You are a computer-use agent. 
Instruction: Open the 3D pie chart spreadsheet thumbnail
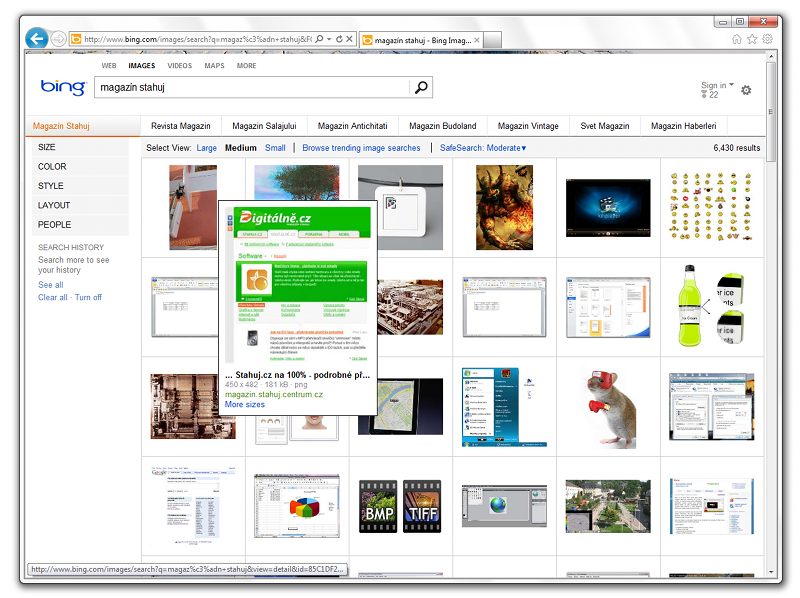point(297,506)
